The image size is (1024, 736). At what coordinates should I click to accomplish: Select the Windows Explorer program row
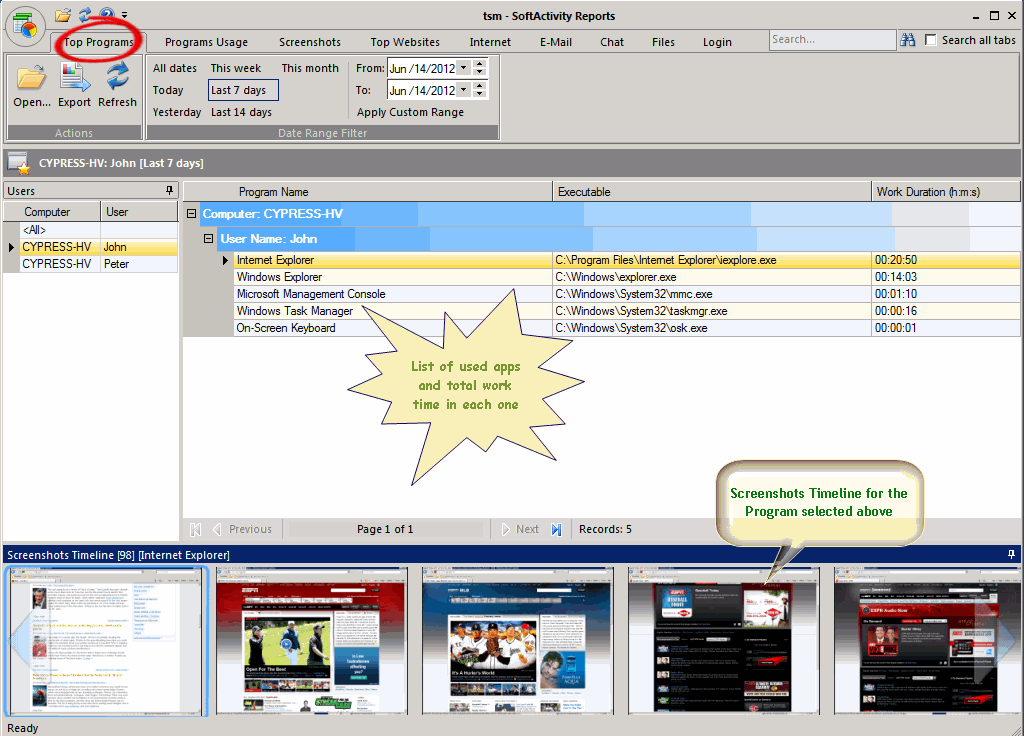pos(627,277)
